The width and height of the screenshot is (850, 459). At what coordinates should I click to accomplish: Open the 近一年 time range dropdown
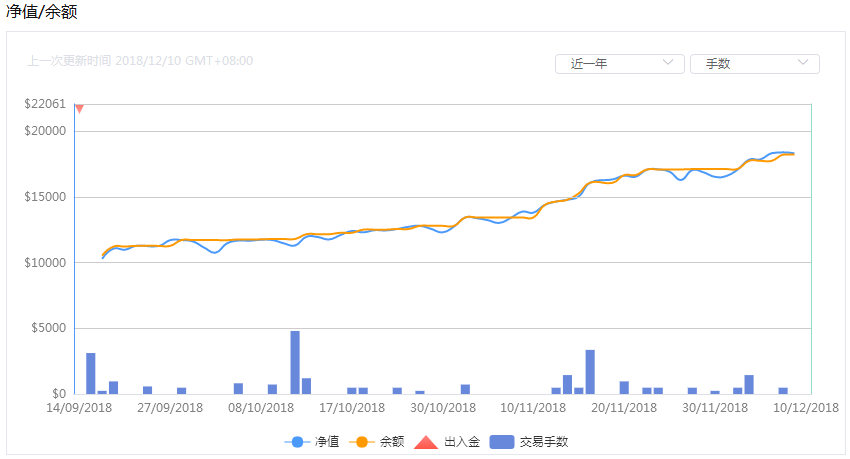click(x=619, y=64)
